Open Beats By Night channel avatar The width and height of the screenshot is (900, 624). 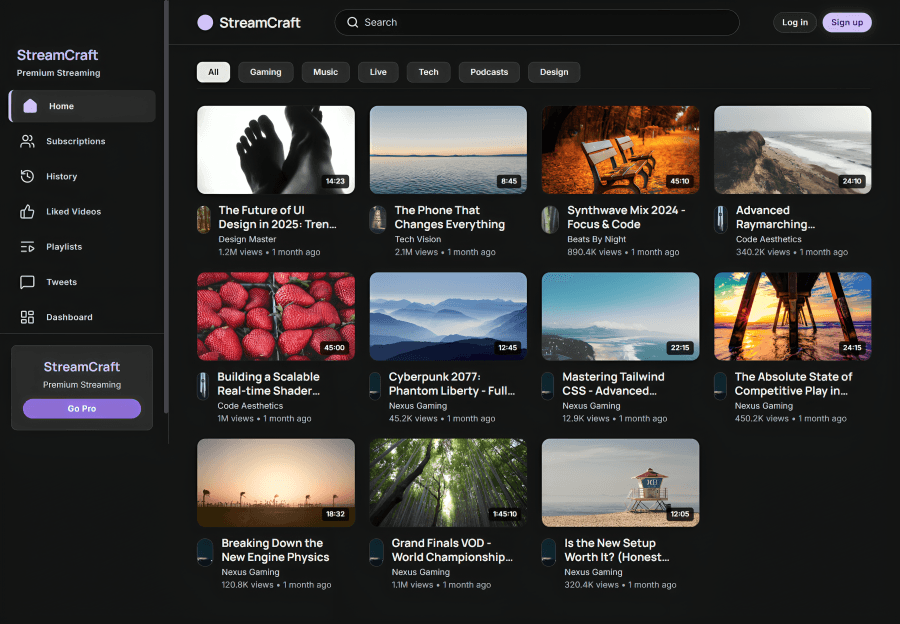pyautogui.click(x=550, y=220)
